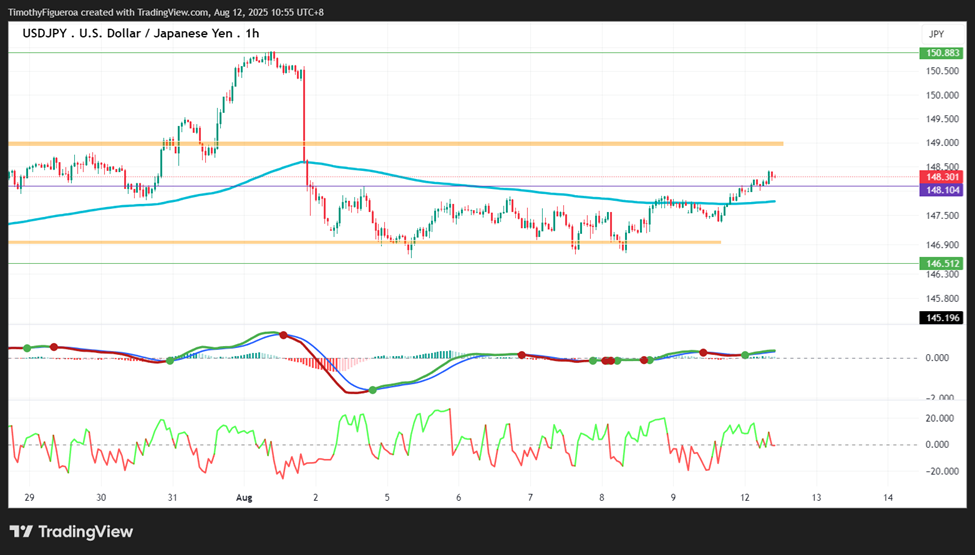Select the green 150.883 price label
Screen dimensions: 975x555
tap(941, 53)
